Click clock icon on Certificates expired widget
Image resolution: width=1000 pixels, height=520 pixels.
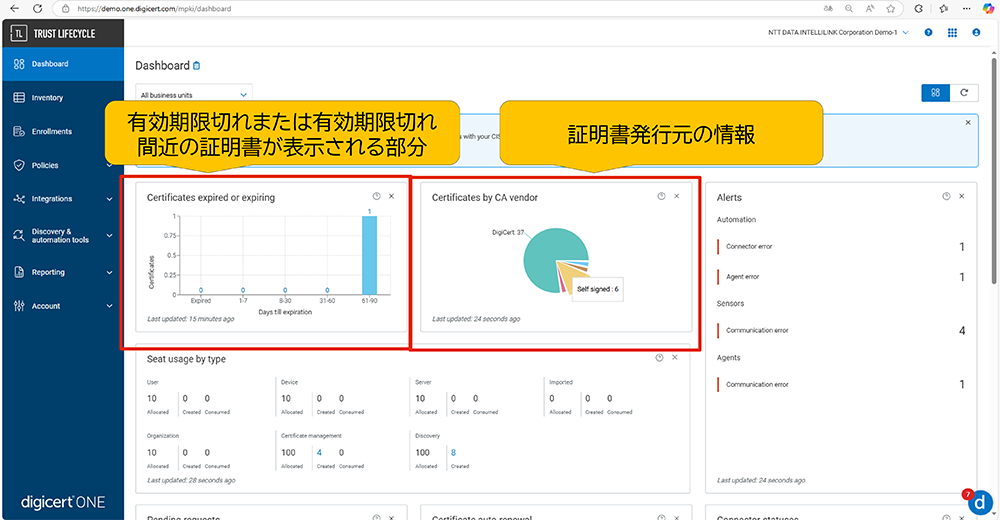pyautogui.click(x=376, y=197)
